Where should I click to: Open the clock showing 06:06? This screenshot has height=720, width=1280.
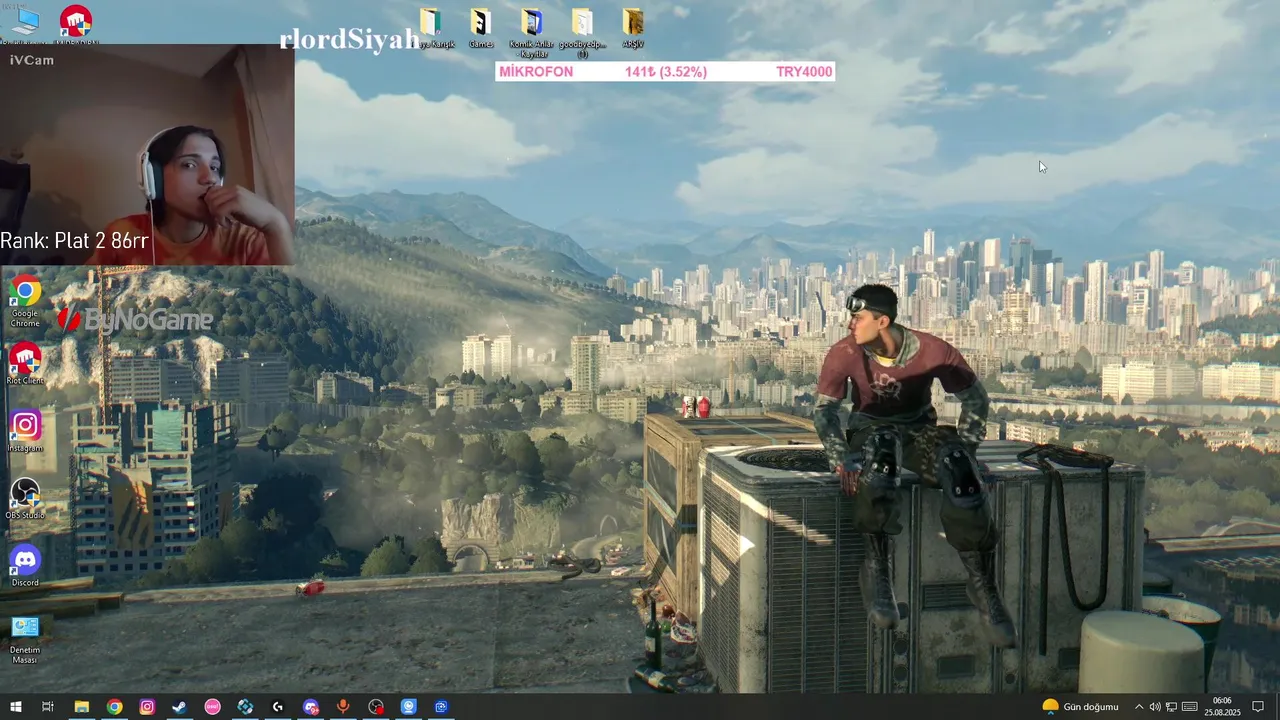pyautogui.click(x=1222, y=707)
